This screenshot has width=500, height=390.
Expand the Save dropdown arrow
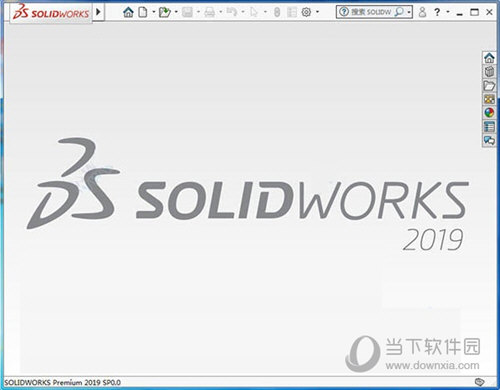[x=198, y=12]
